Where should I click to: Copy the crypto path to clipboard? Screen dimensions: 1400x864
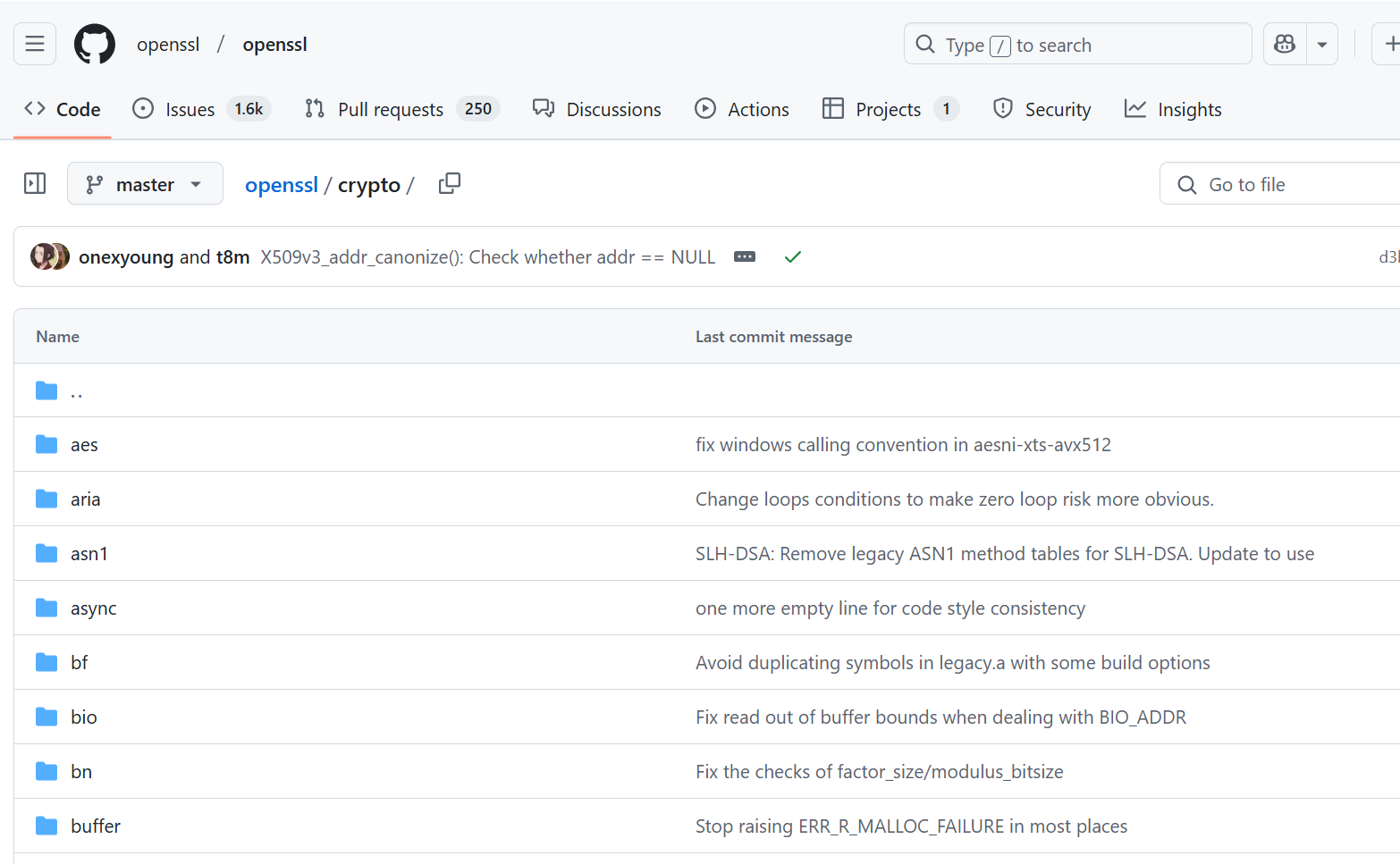[450, 183]
